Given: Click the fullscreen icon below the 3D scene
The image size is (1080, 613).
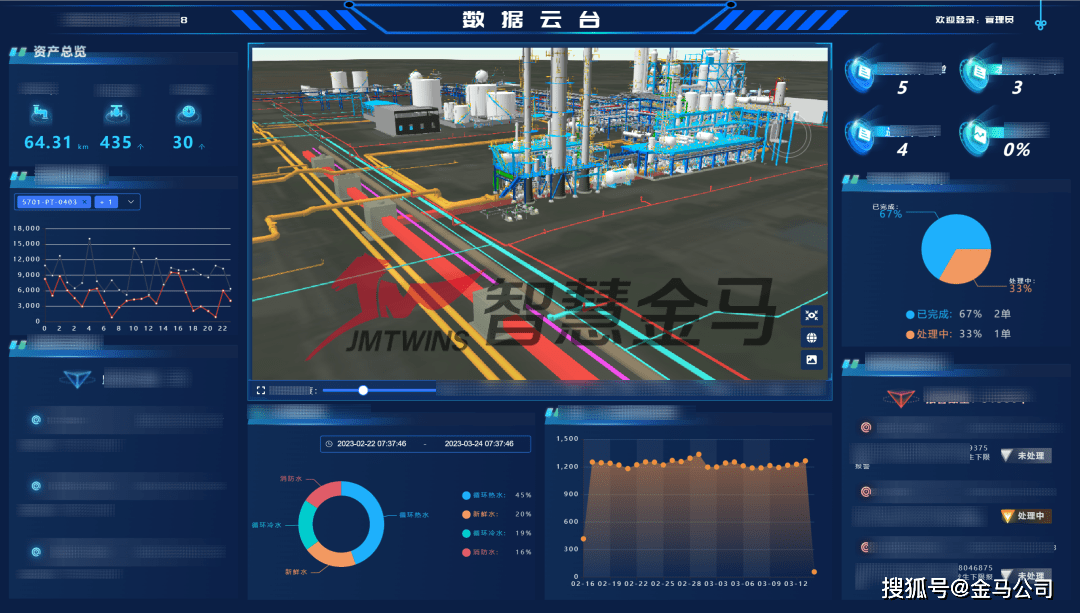Looking at the screenshot, I should tap(261, 390).
